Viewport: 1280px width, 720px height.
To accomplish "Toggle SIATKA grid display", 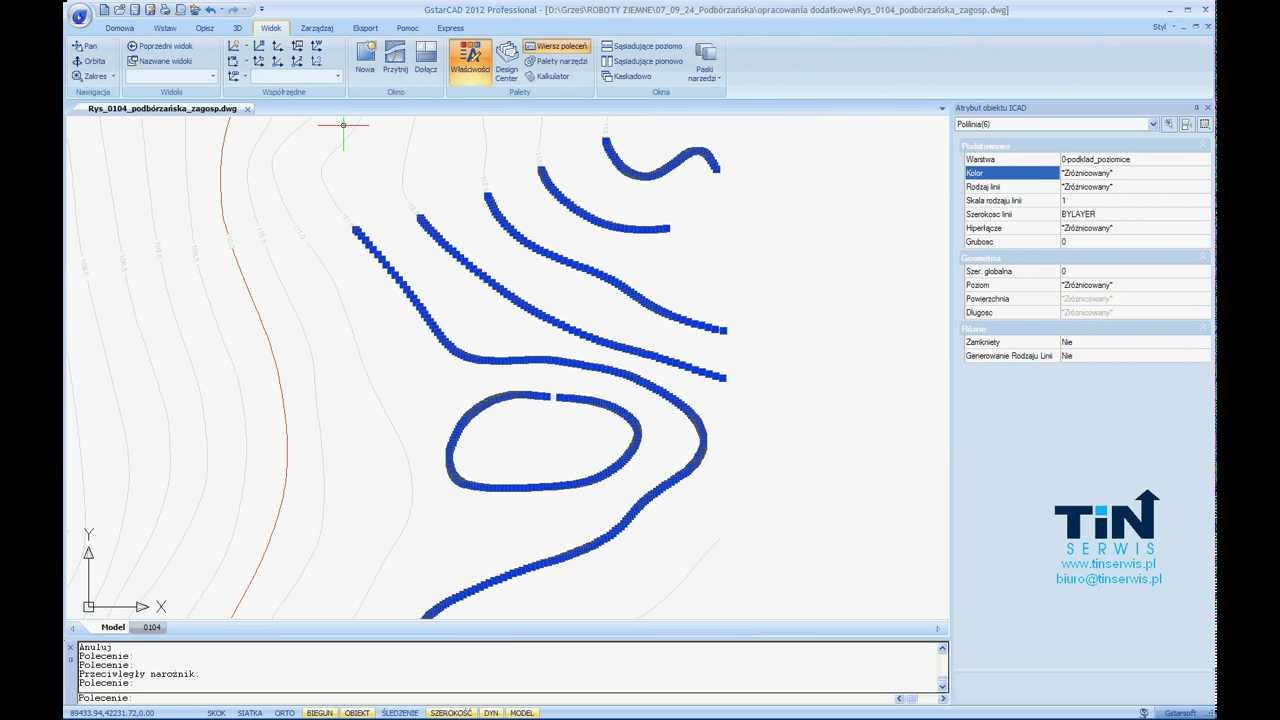I will pos(250,713).
